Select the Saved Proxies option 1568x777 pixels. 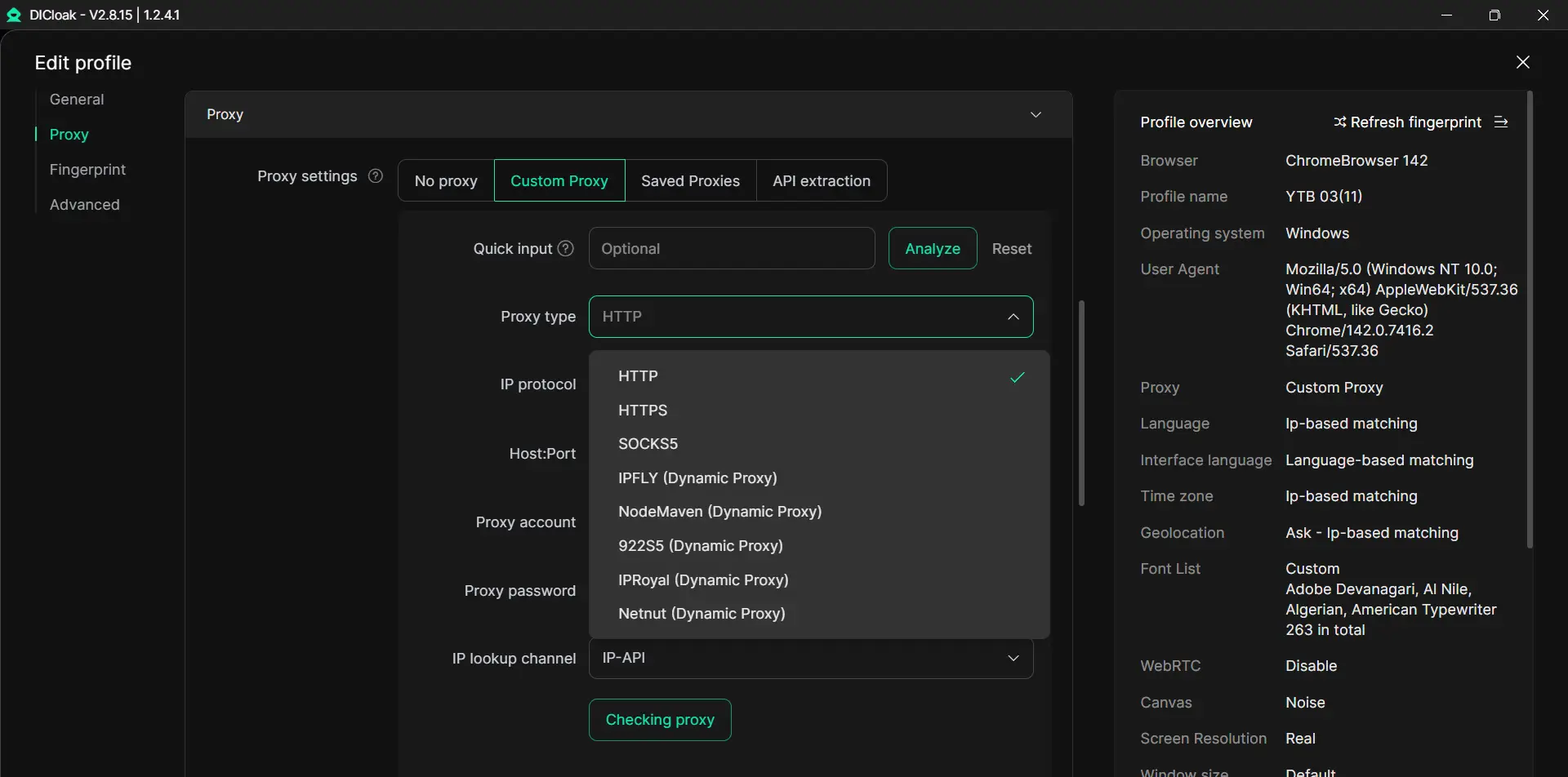click(690, 181)
